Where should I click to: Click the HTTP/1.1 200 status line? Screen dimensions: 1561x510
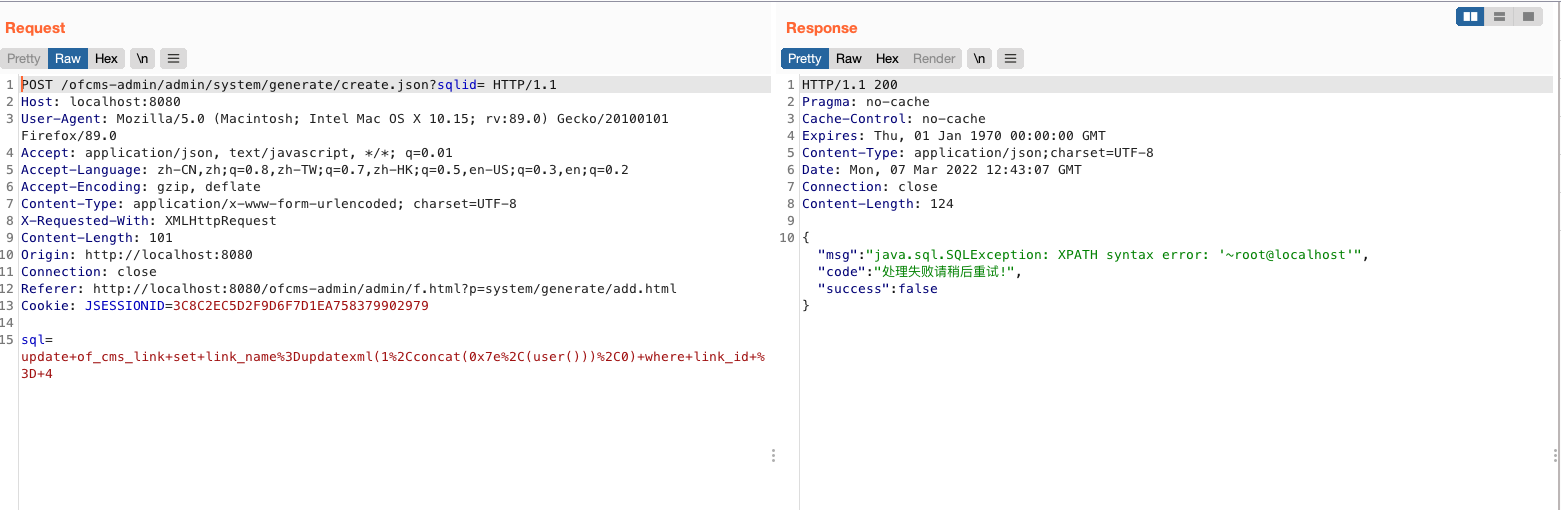(850, 85)
